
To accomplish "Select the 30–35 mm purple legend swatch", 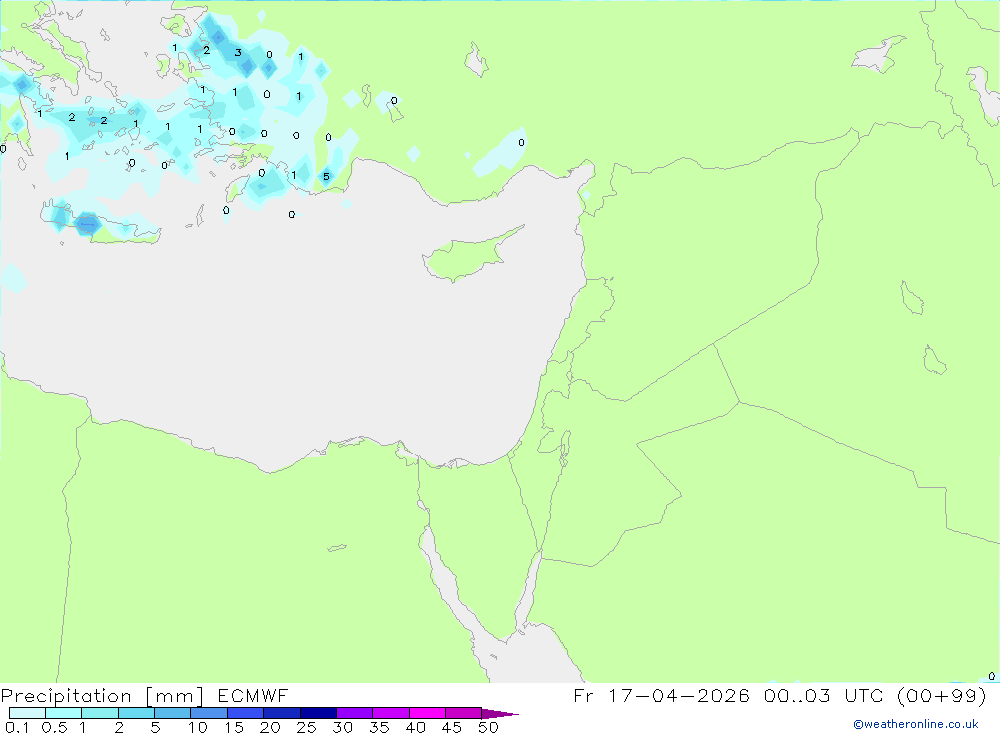I will 354,713.
